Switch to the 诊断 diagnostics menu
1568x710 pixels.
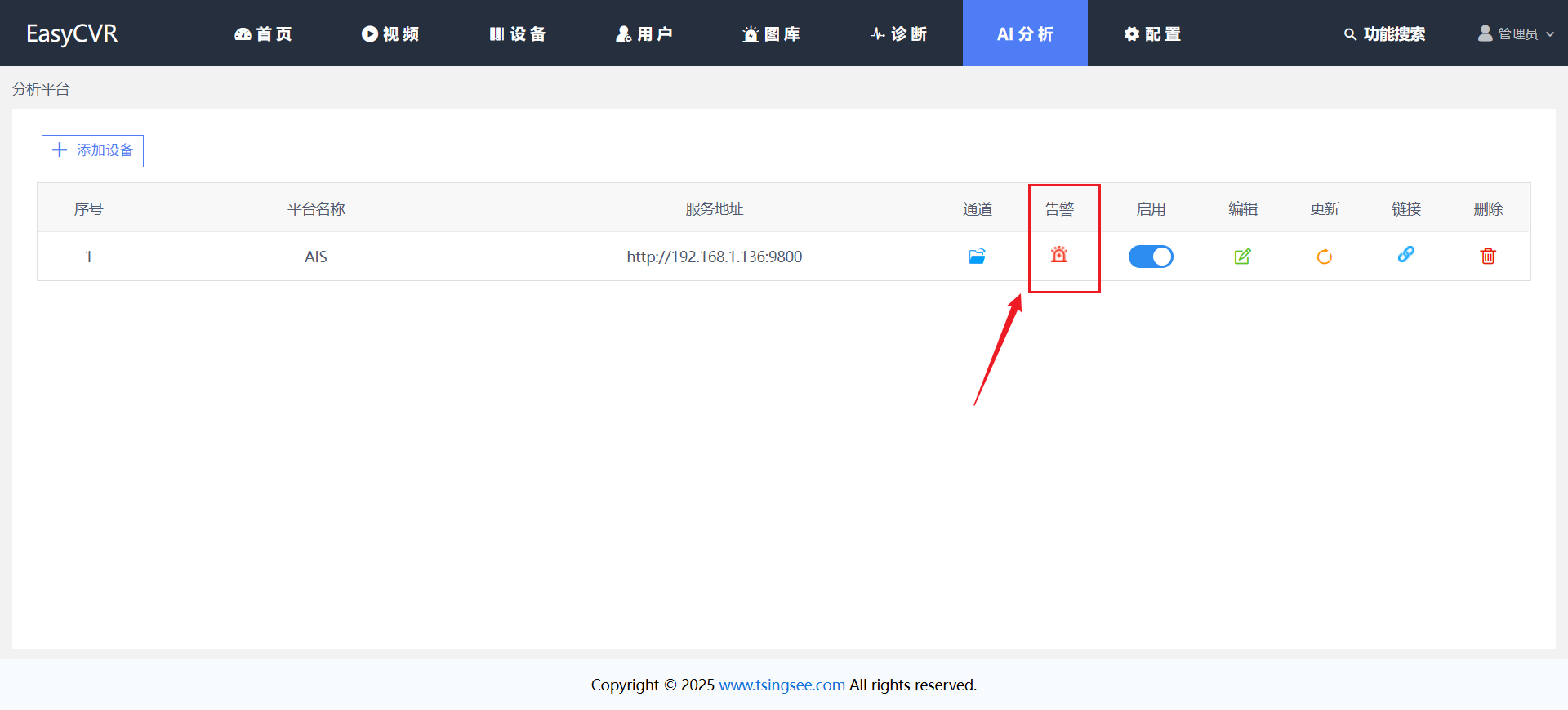(898, 33)
